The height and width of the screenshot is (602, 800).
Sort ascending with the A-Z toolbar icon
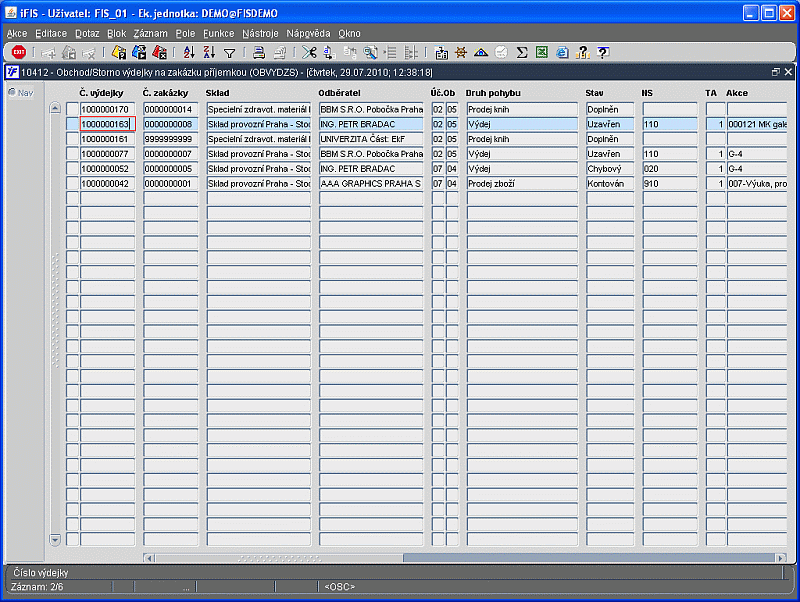click(x=189, y=52)
